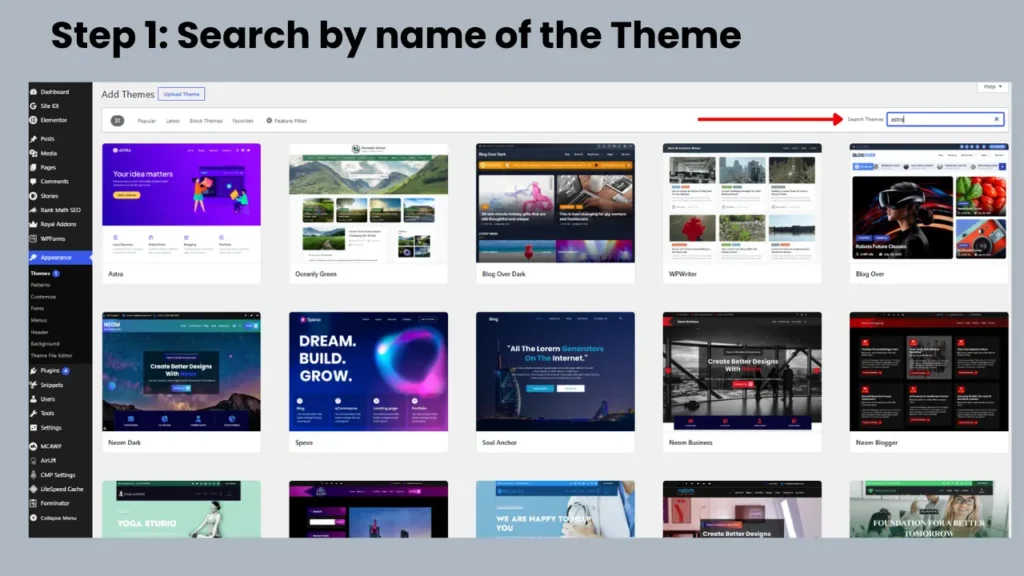Click the Dashboard icon in sidebar

click(33, 91)
